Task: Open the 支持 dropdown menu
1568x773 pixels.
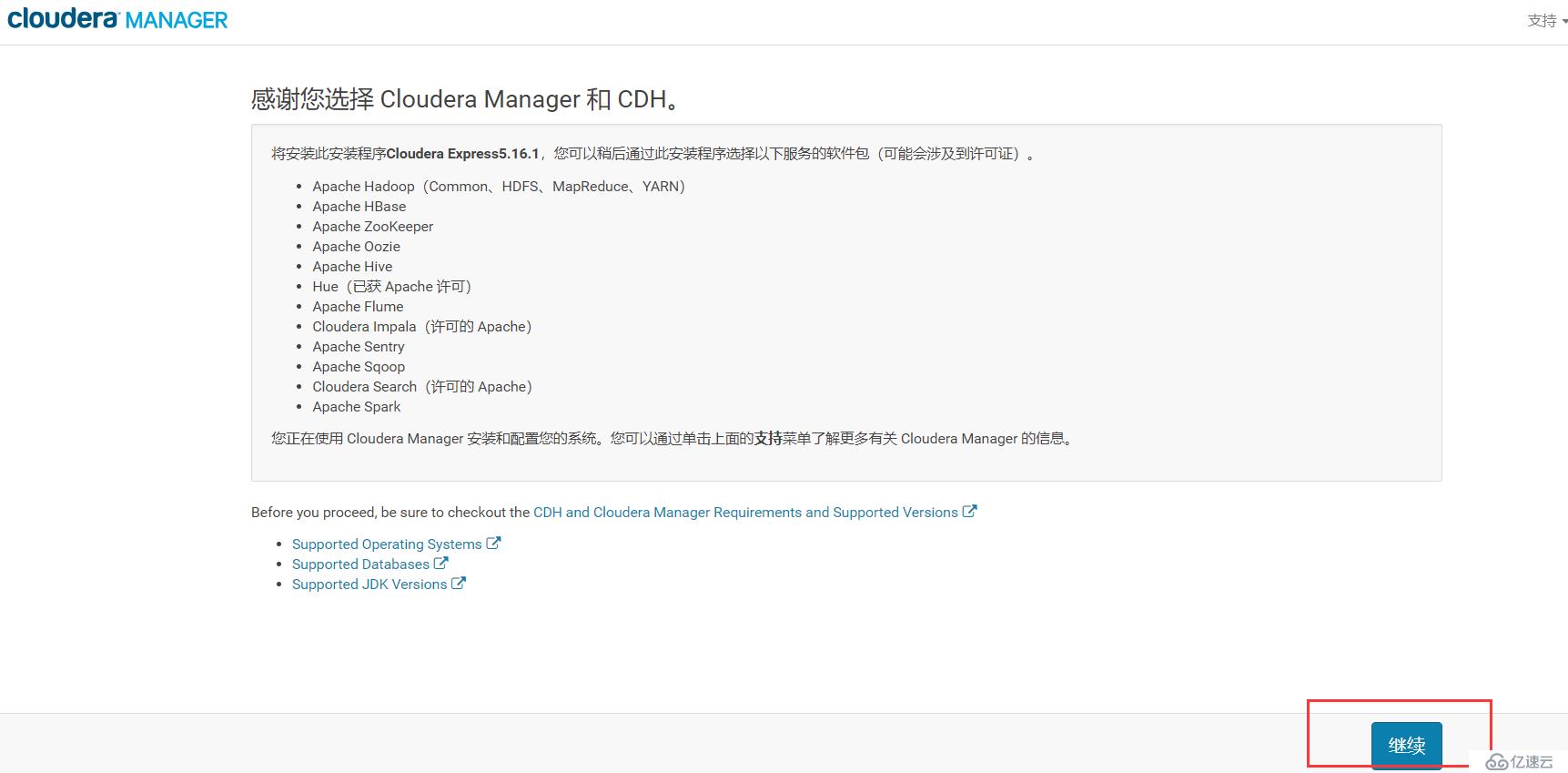Action: (x=1546, y=20)
